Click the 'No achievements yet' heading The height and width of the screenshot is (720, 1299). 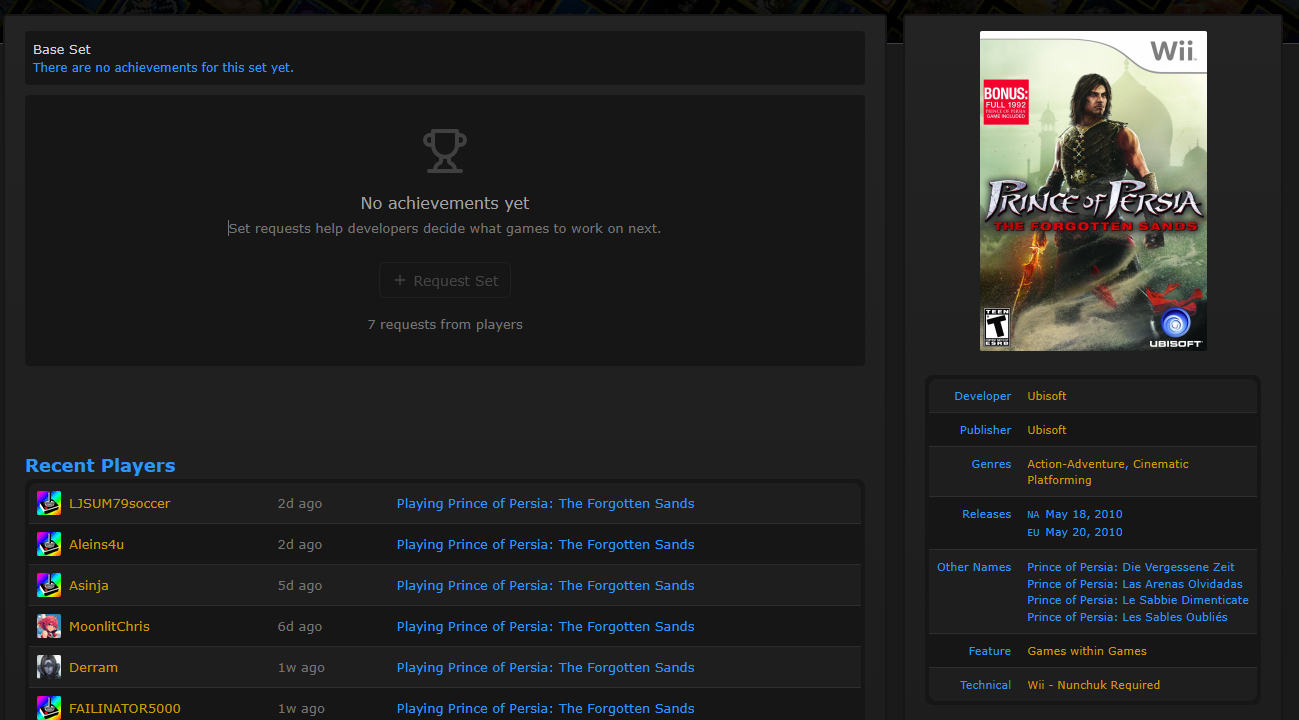point(445,203)
